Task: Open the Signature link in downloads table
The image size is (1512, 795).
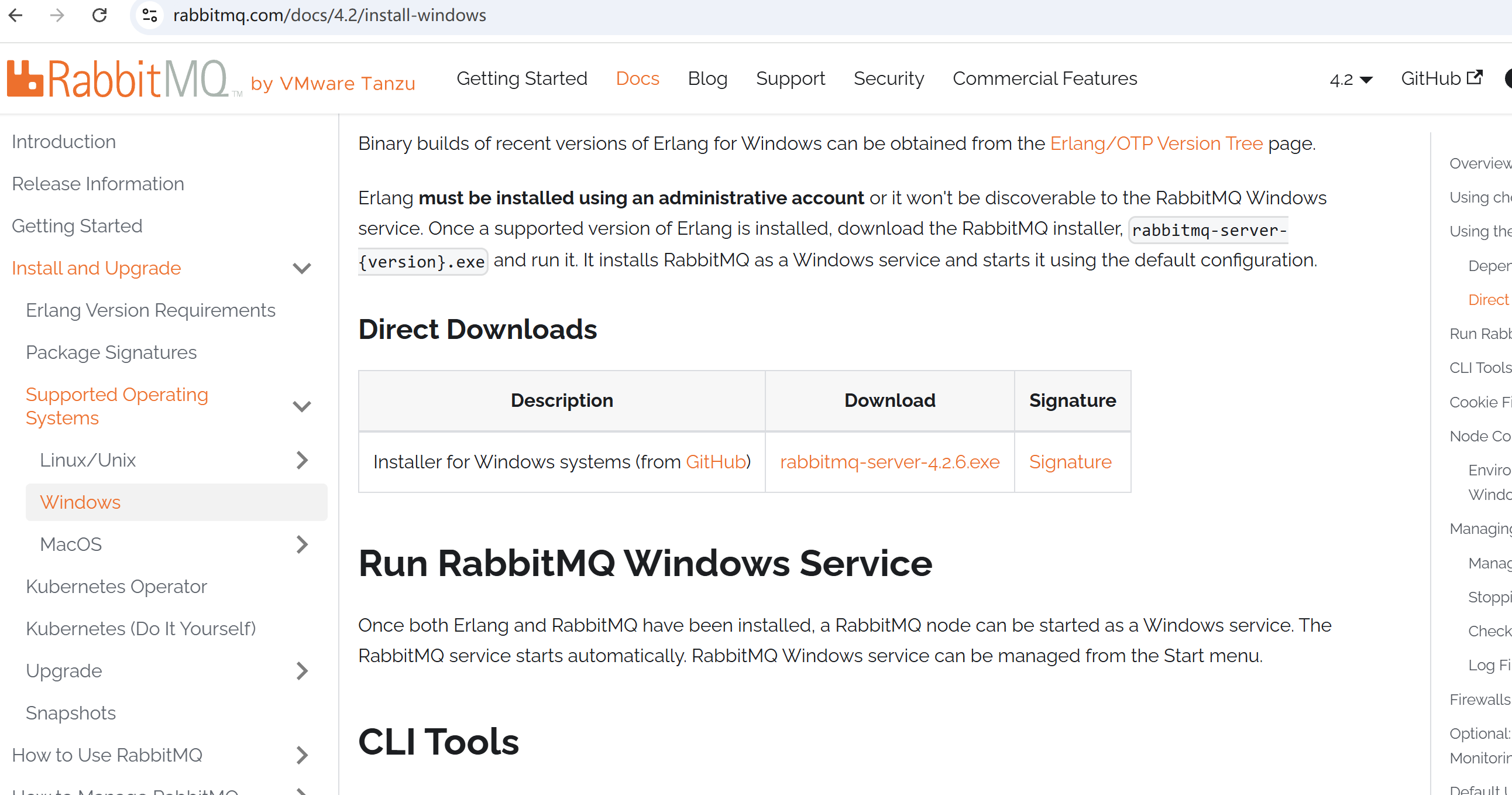Action: 1070,462
